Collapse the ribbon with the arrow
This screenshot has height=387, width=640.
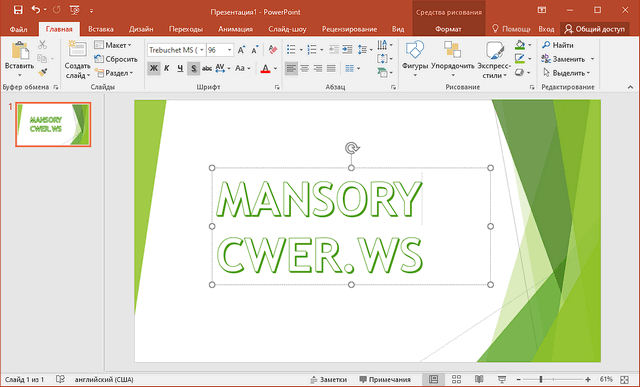[630, 87]
